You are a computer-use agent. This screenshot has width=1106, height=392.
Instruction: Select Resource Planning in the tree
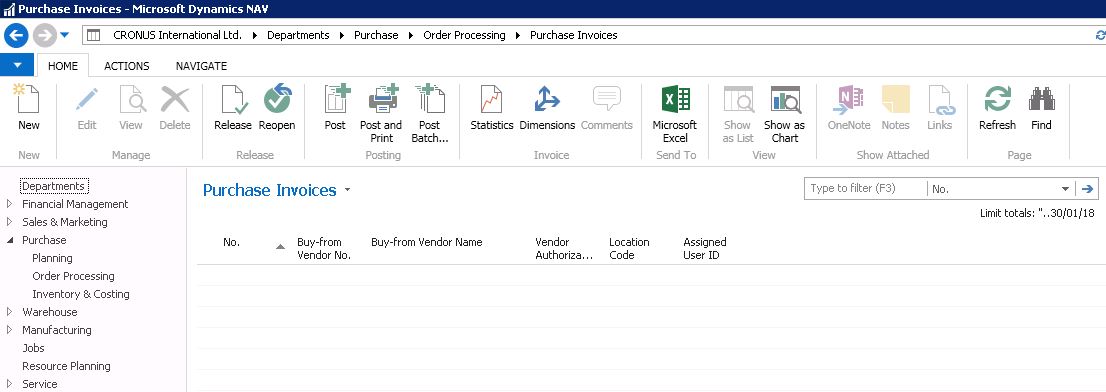tap(66, 366)
